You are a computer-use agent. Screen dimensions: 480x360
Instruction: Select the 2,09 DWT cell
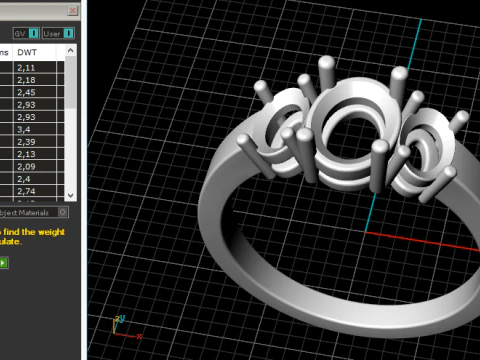(x=34, y=166)
